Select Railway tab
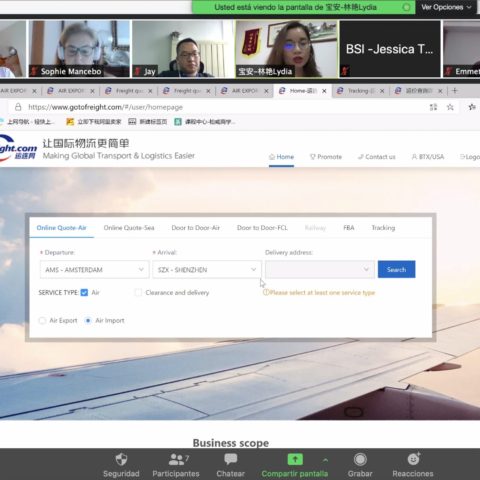 (x=315, y=228)
